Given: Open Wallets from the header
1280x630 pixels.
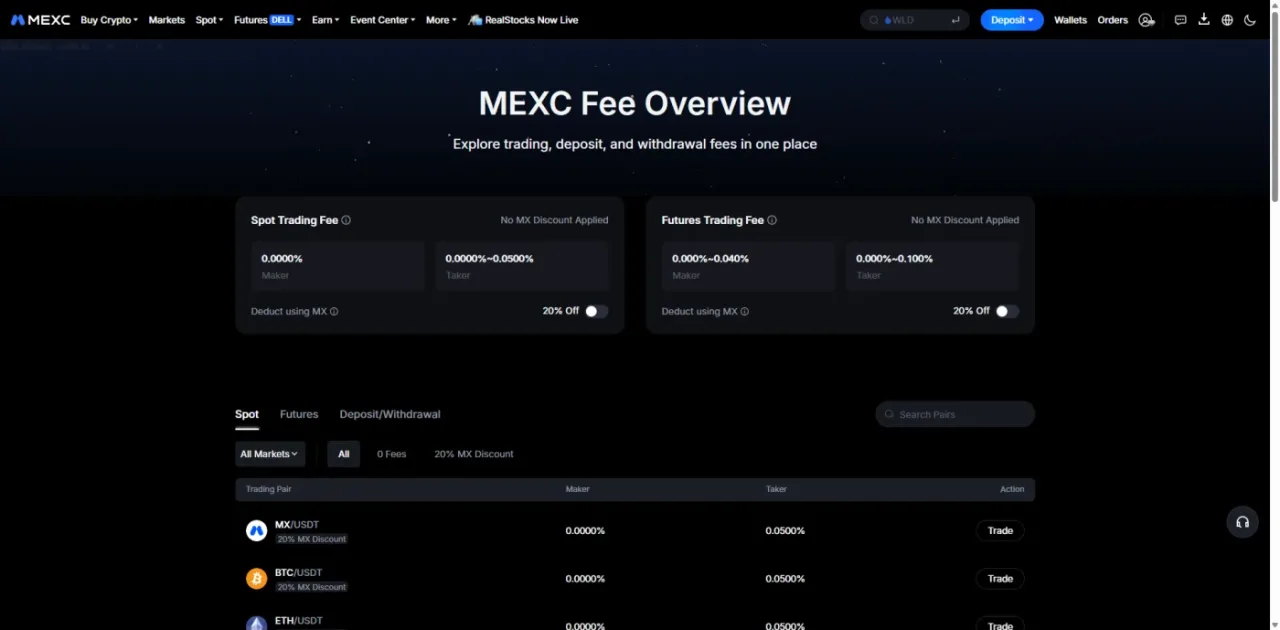Looking at the screenshot, I should tap(1070, 20).
